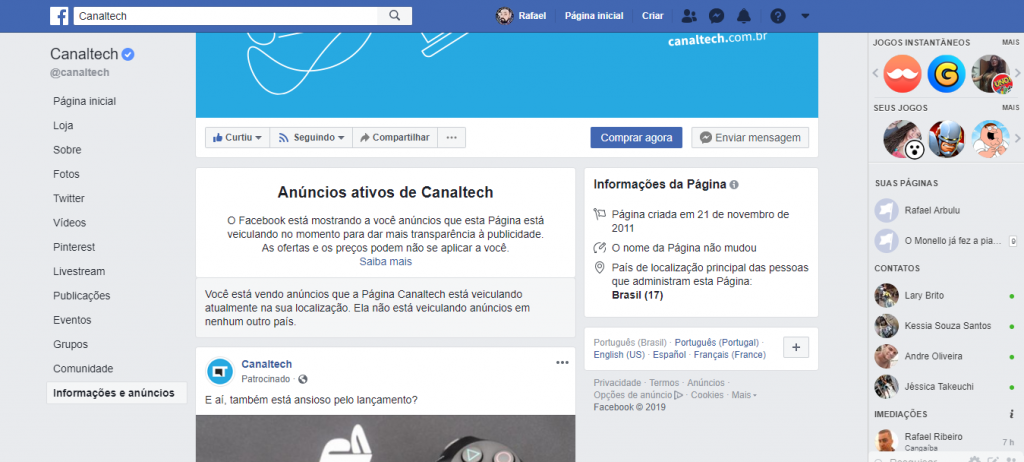Switch language to Português (Portugal)

(x=716, y=342)
